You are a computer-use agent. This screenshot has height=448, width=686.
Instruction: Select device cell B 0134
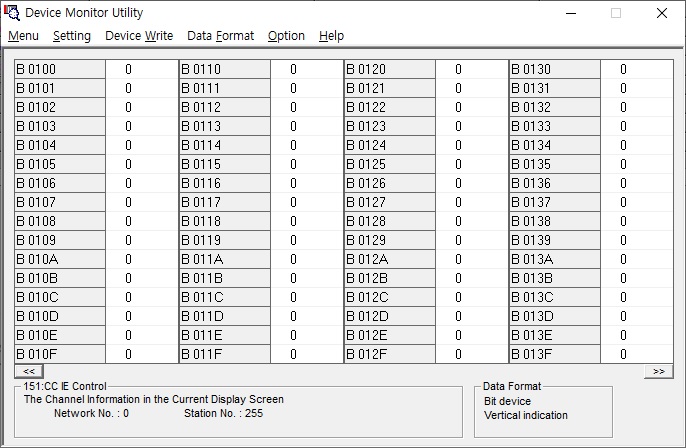pyautogui.click(x=555, y=145)
